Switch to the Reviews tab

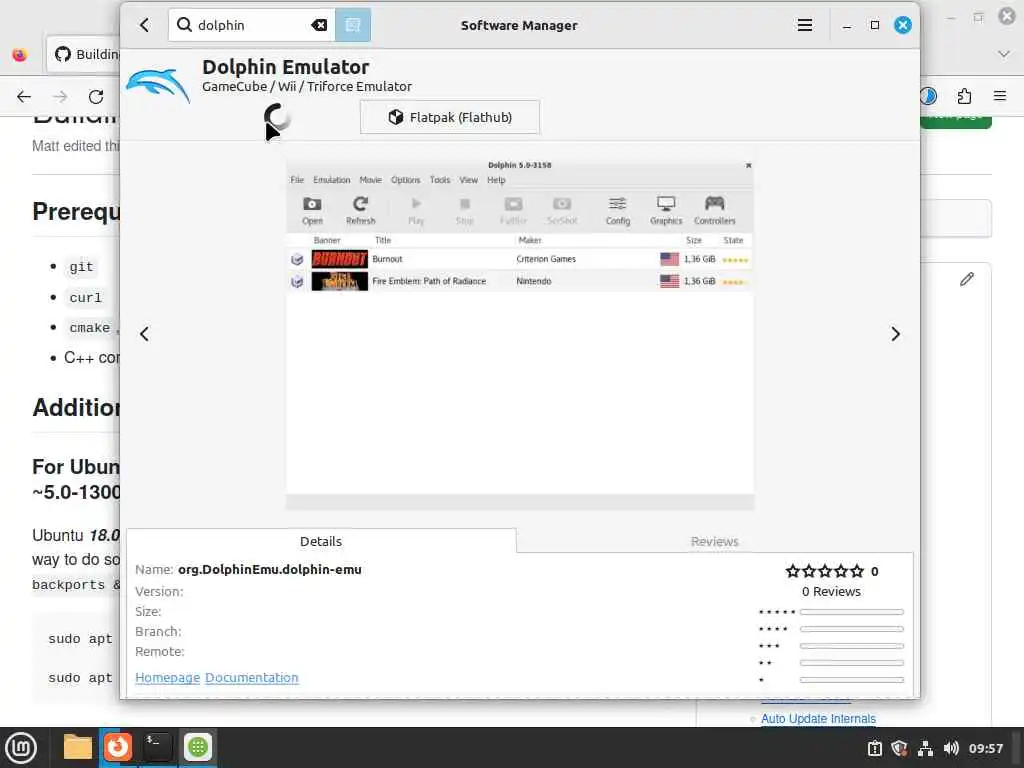click(714, 541)
